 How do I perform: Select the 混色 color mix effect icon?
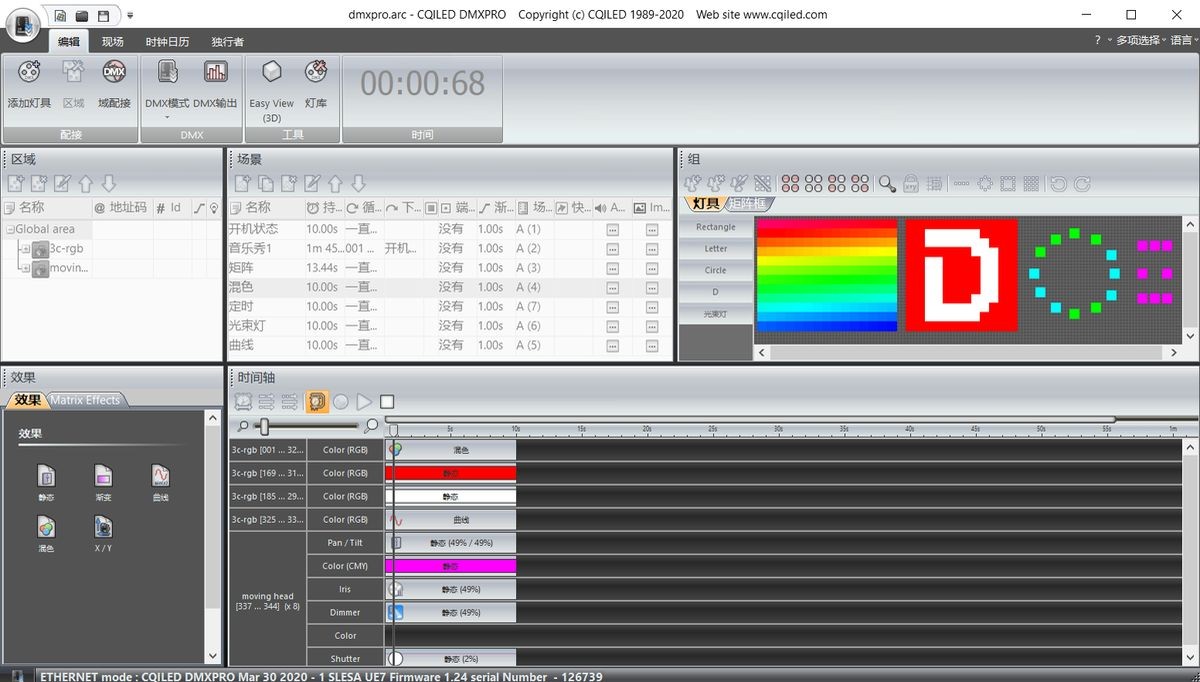click(x=46, y=528)
